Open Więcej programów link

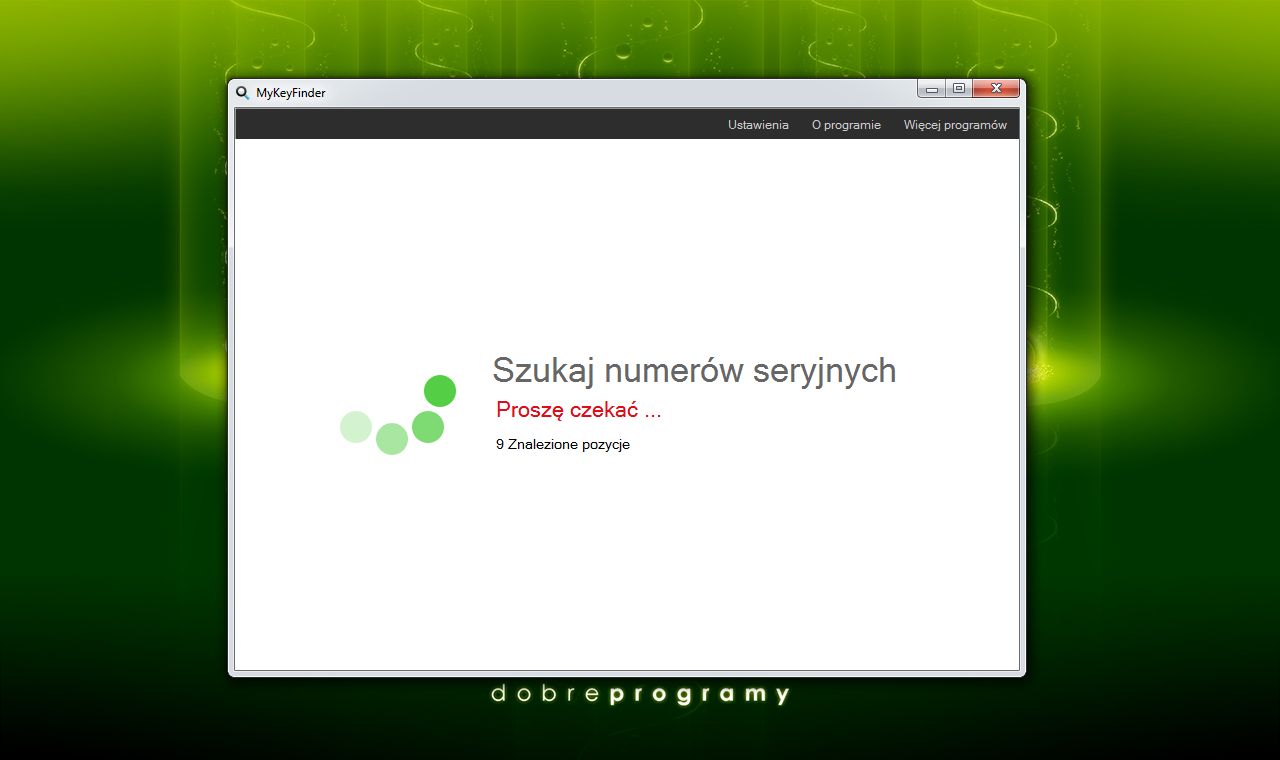point(955,125)
